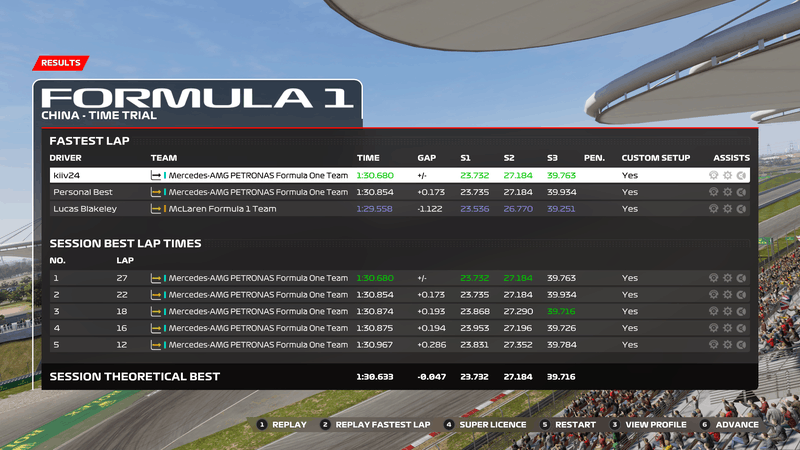Click third assist icon in kiiv24 row
The width and height of the screenshot is (800, 450).
coord(741,175)
